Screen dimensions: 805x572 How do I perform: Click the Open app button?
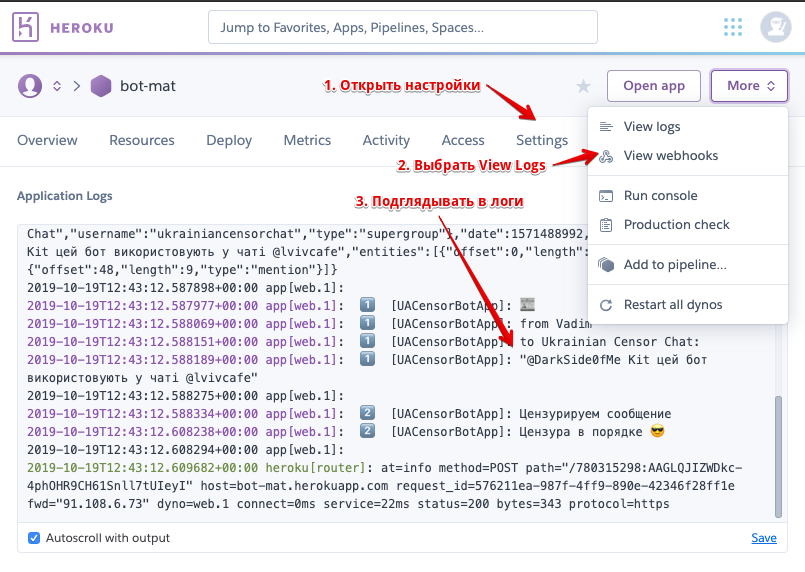pyautogui.click(x=654, y=86)
